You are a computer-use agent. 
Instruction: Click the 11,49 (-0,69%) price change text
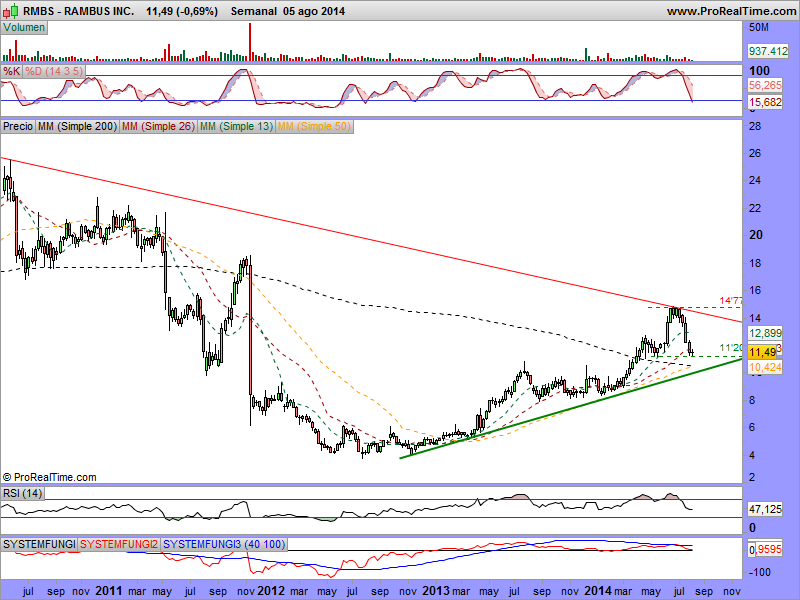click(x=182, y=11)
